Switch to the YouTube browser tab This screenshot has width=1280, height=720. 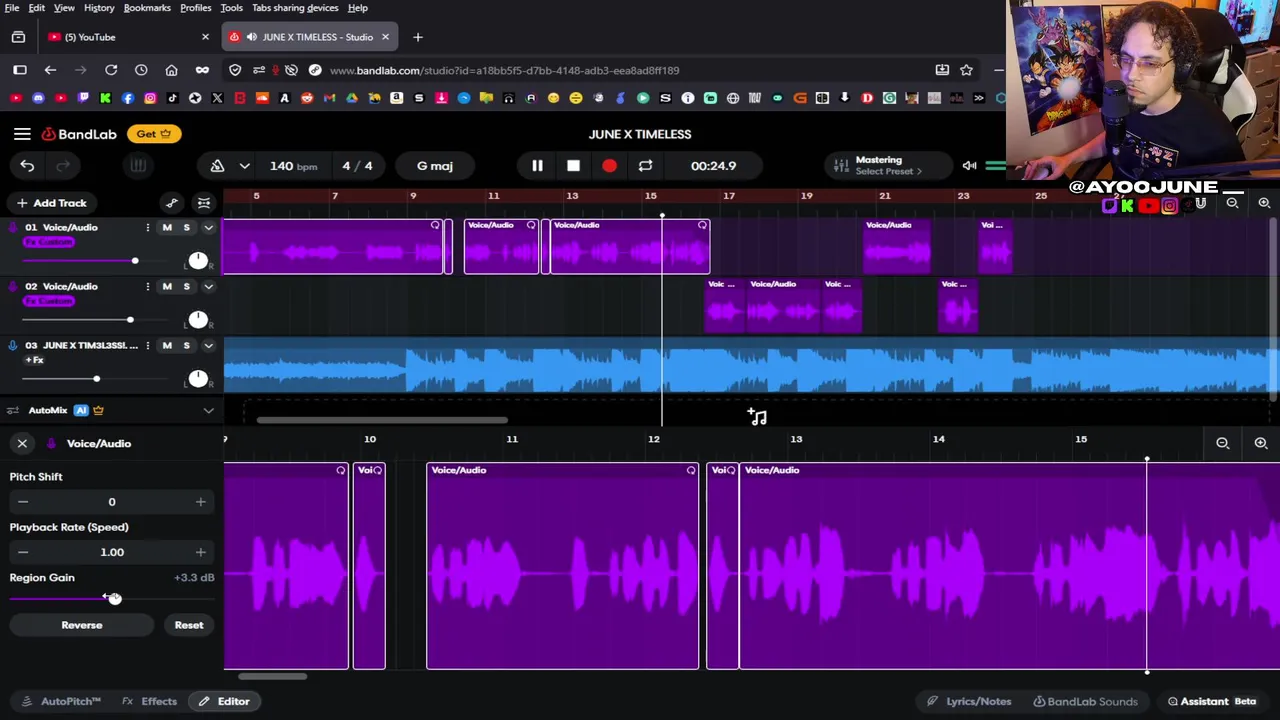point(130,37)
